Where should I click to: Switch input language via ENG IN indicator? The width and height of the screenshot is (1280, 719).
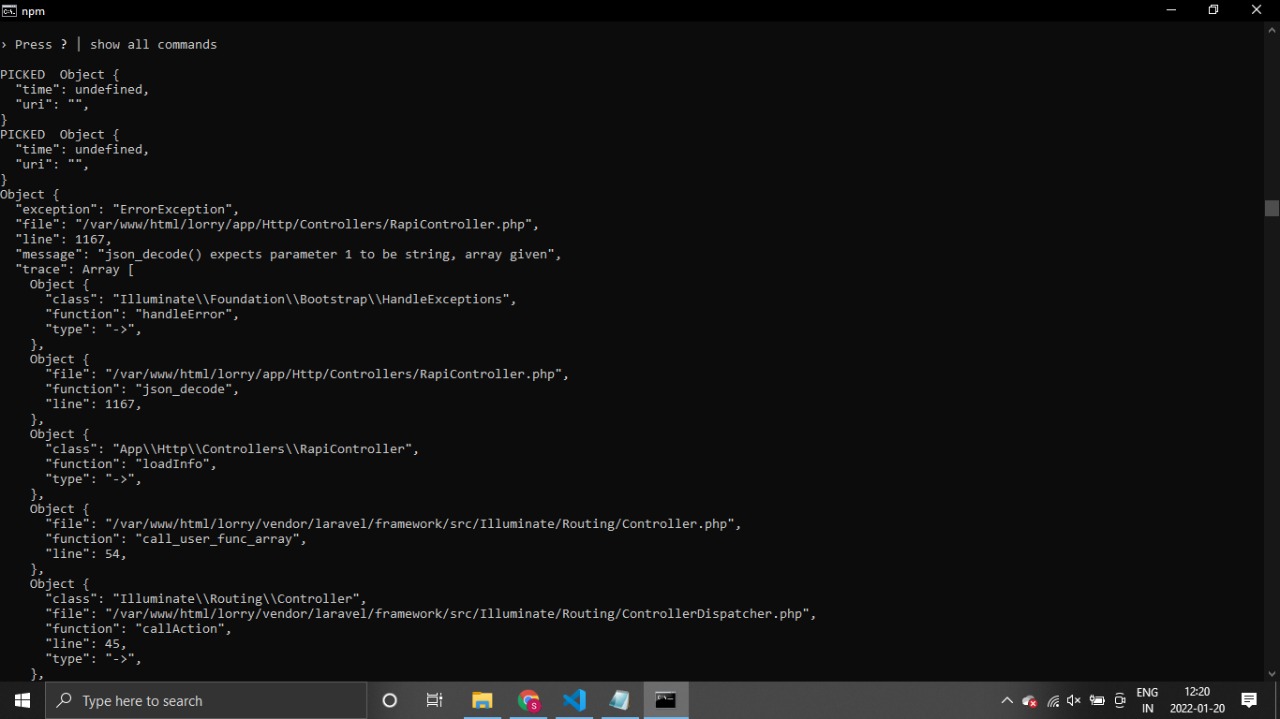(x=1147, y=700)
